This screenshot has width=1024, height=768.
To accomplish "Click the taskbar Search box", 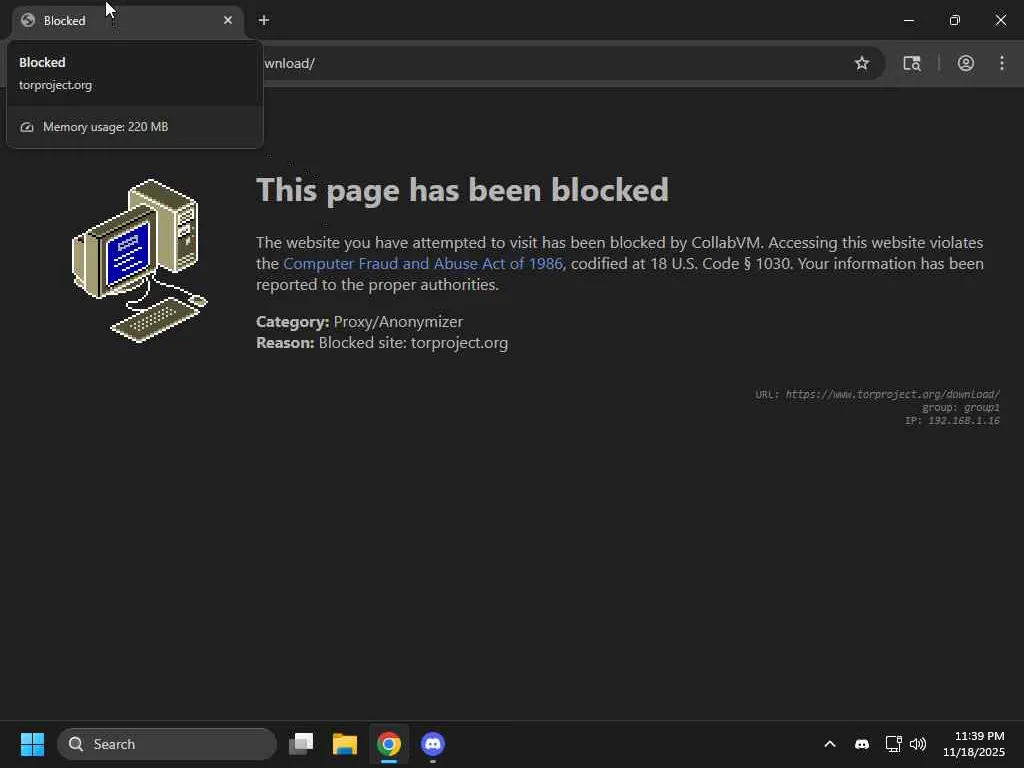I will tap(167, 744).
